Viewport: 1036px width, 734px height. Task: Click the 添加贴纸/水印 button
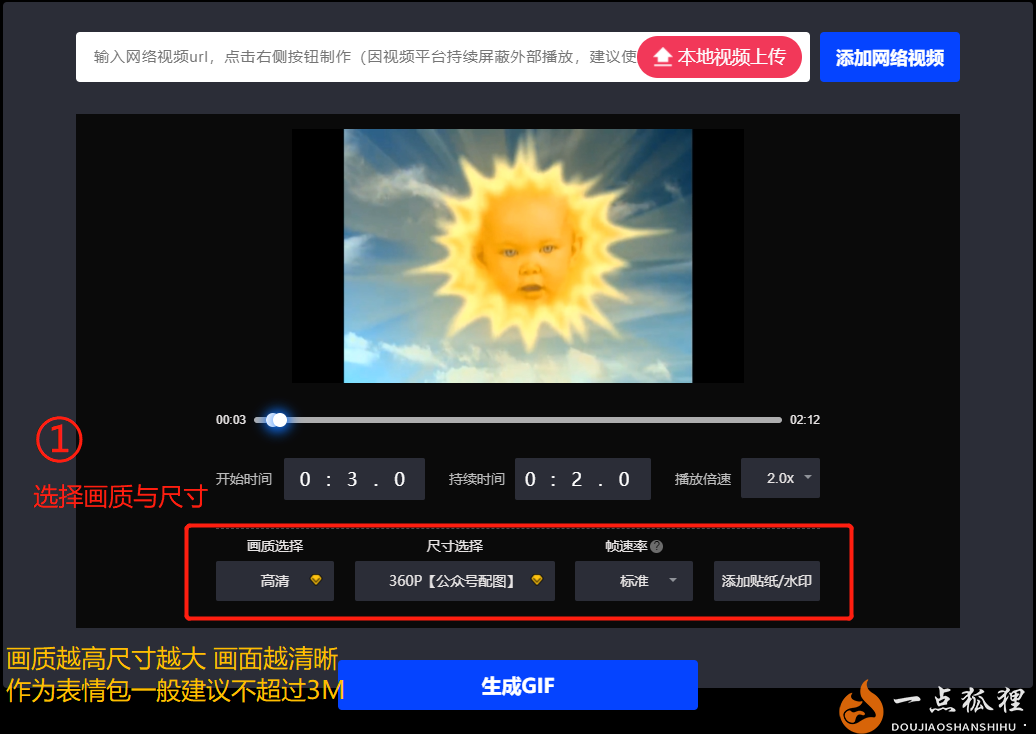(x=766, y=581)
